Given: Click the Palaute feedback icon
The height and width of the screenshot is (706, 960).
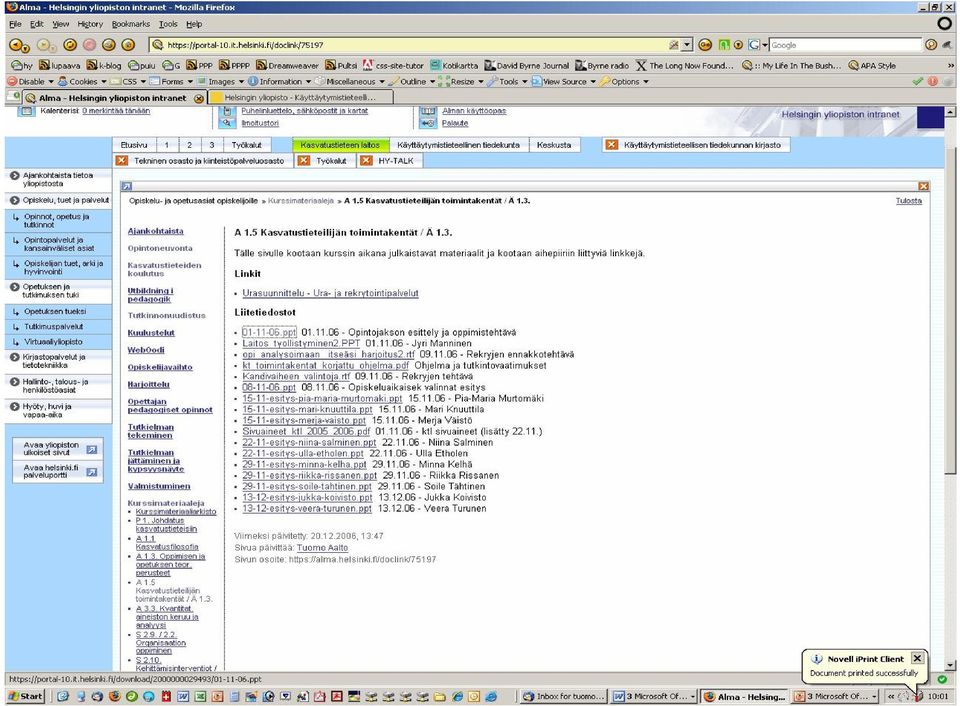Looking at the screenshot, I should point(428,123).
